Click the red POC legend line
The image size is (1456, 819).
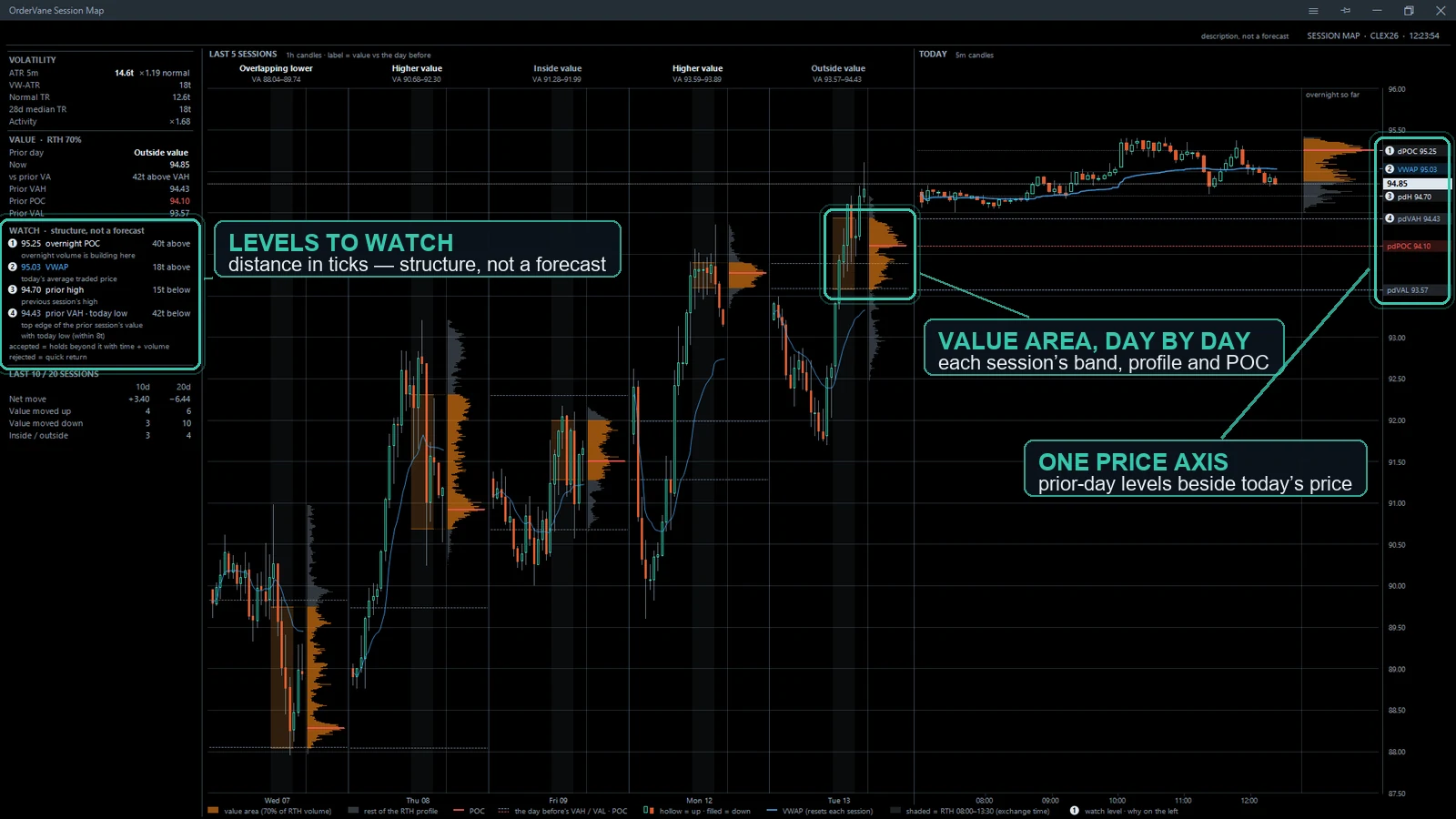pos(458,811)
